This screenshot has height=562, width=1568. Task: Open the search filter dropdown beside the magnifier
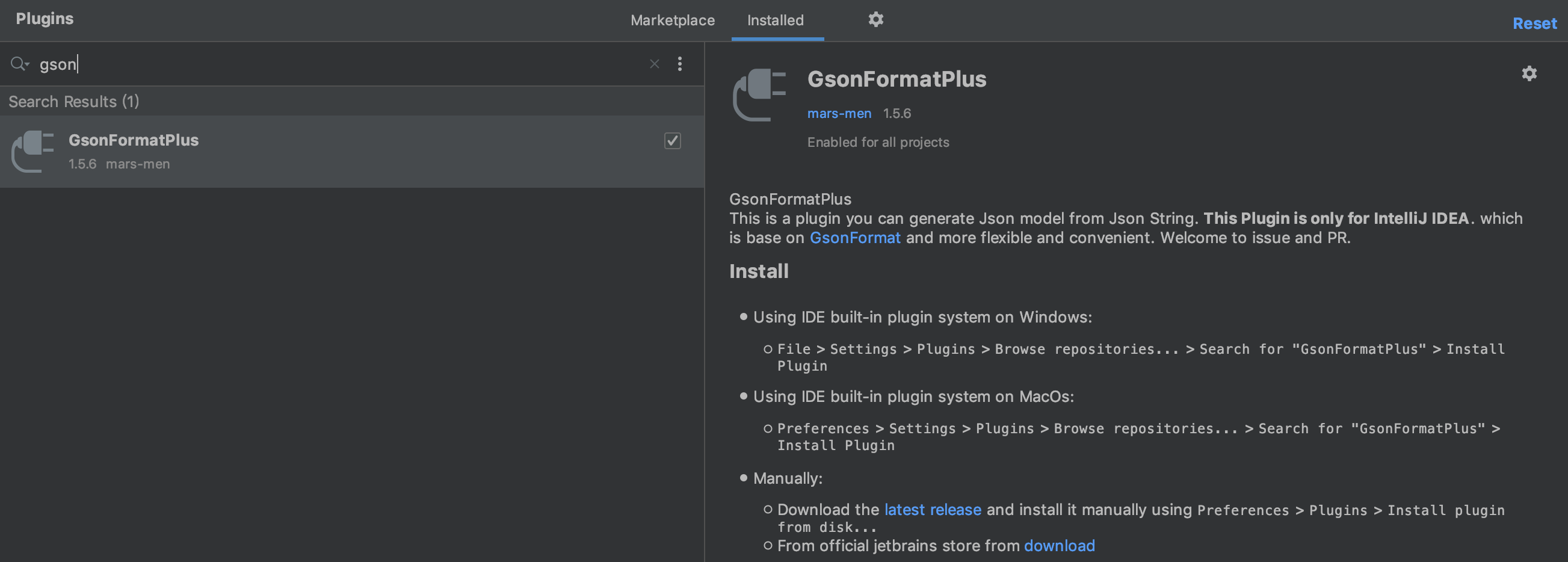[27, 67]
